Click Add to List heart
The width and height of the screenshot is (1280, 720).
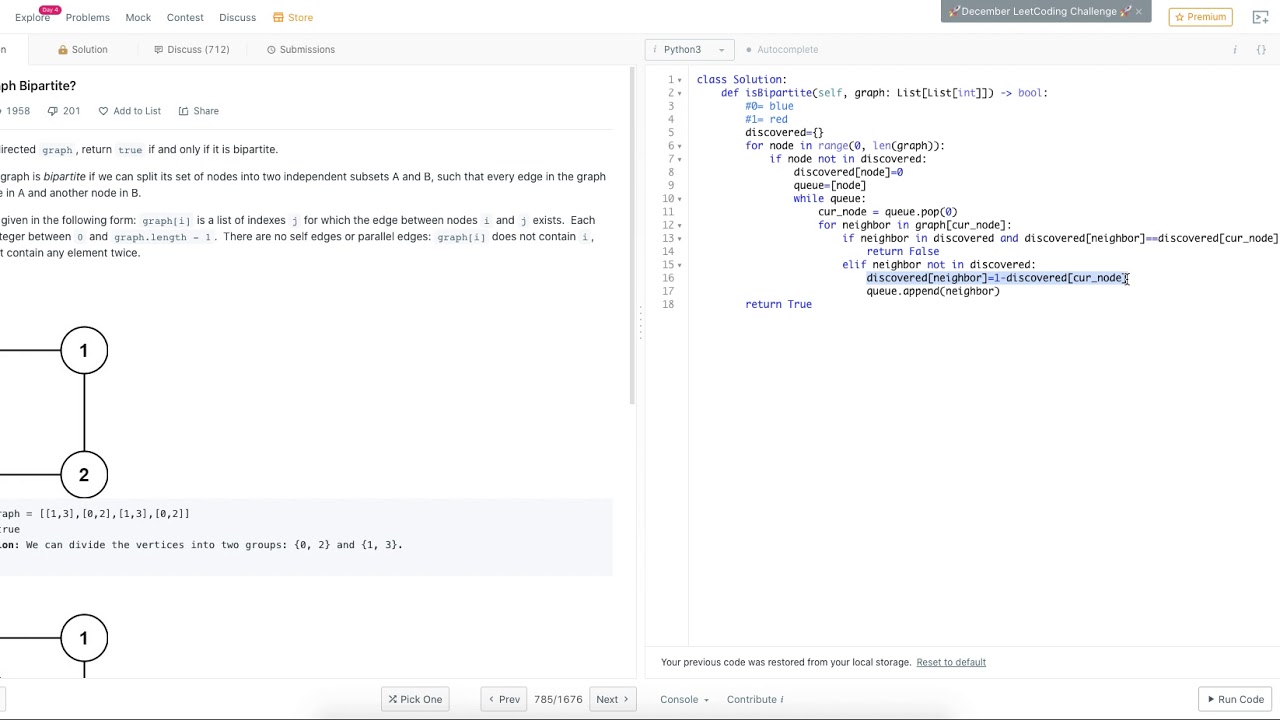click(x=129, y=111)
